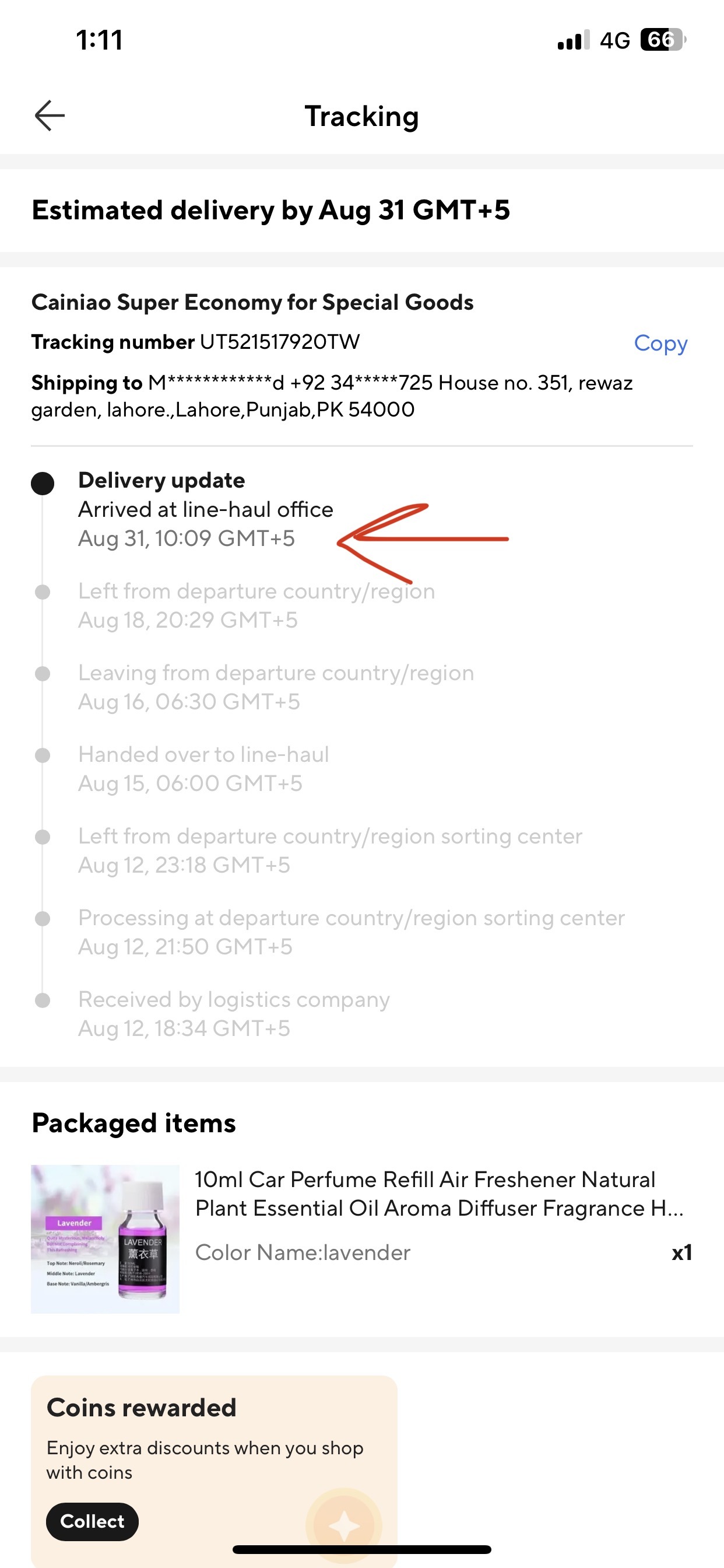Select Processing at sorting center dot
Screen dimensions: 724x1568
tap(43, 919)
